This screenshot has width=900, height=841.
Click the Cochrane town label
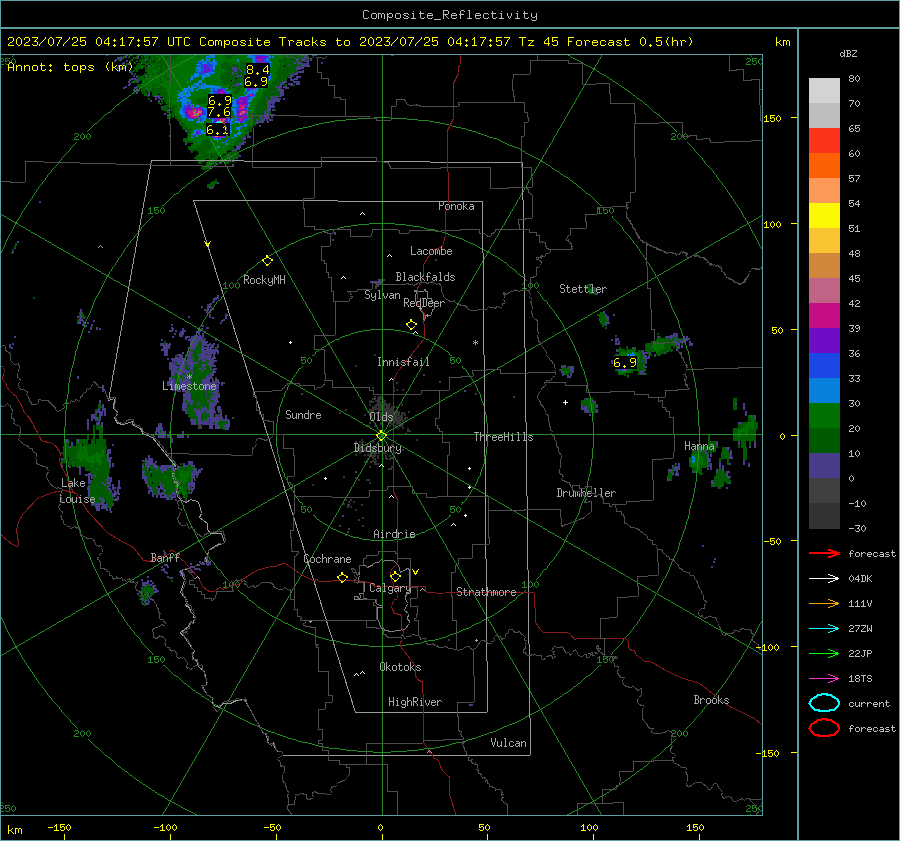click(327, 559)
